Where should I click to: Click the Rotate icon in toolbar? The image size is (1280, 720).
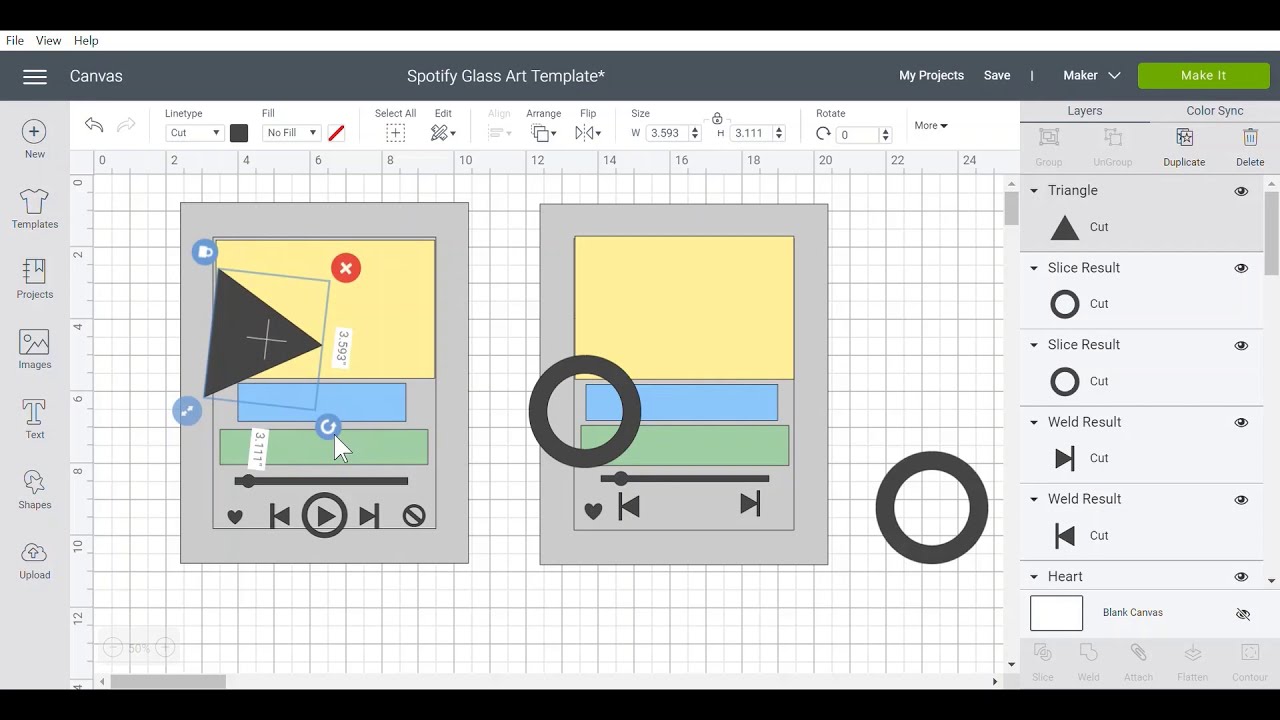pos(823,134)
